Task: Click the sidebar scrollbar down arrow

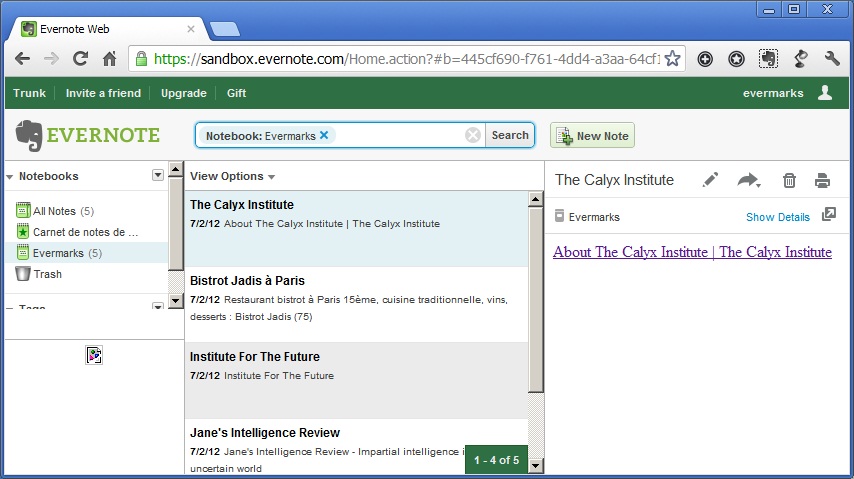Action: pos(175,300)
